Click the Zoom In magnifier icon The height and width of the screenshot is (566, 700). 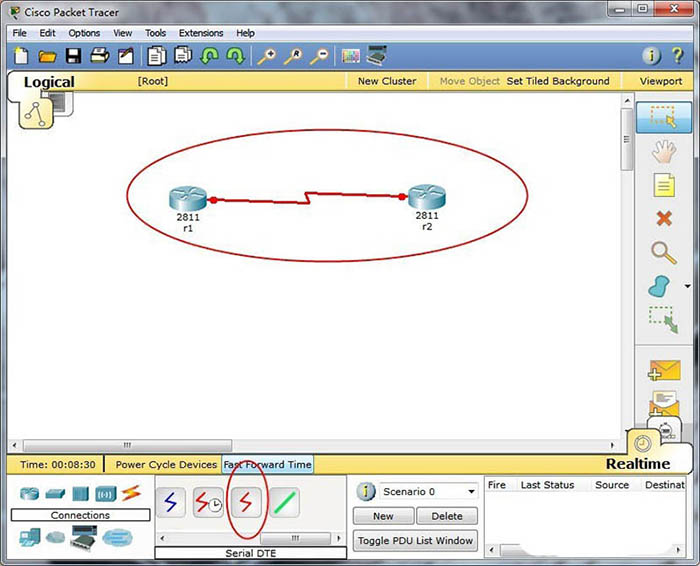(x=267, y=56)
